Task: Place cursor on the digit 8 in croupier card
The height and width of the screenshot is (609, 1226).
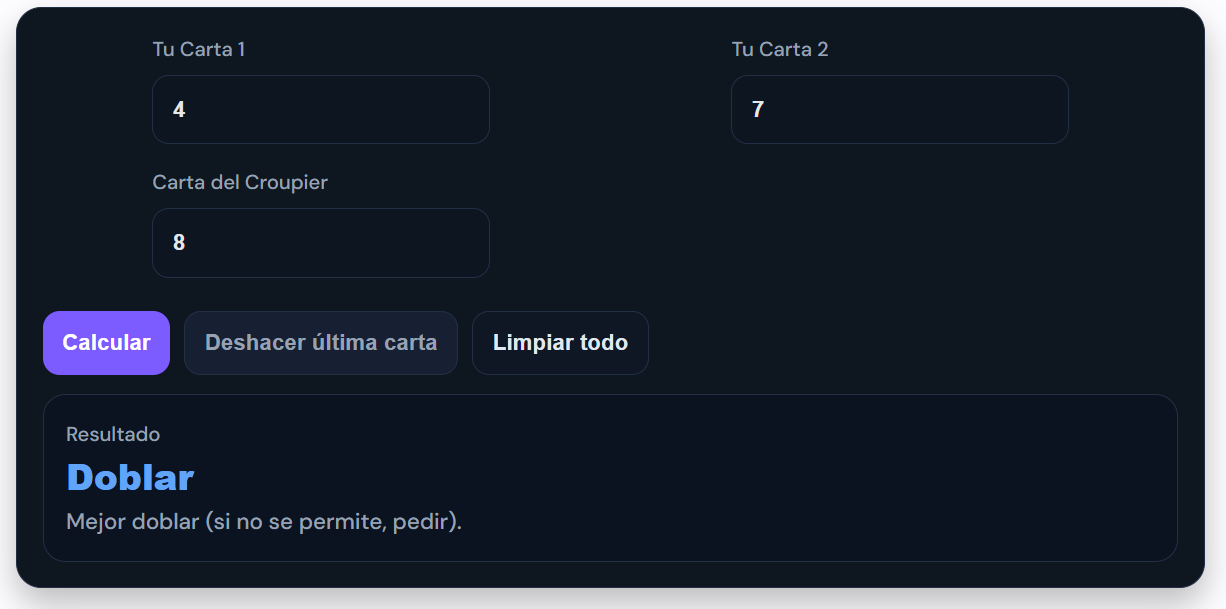Action: (179, 243)
